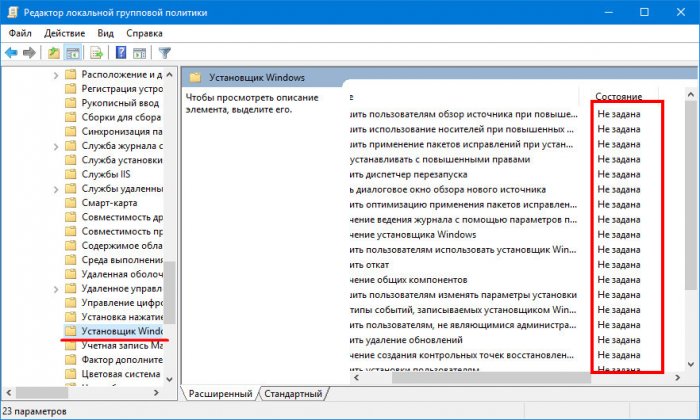Open the Help toolbar icon

pos(121,53)
